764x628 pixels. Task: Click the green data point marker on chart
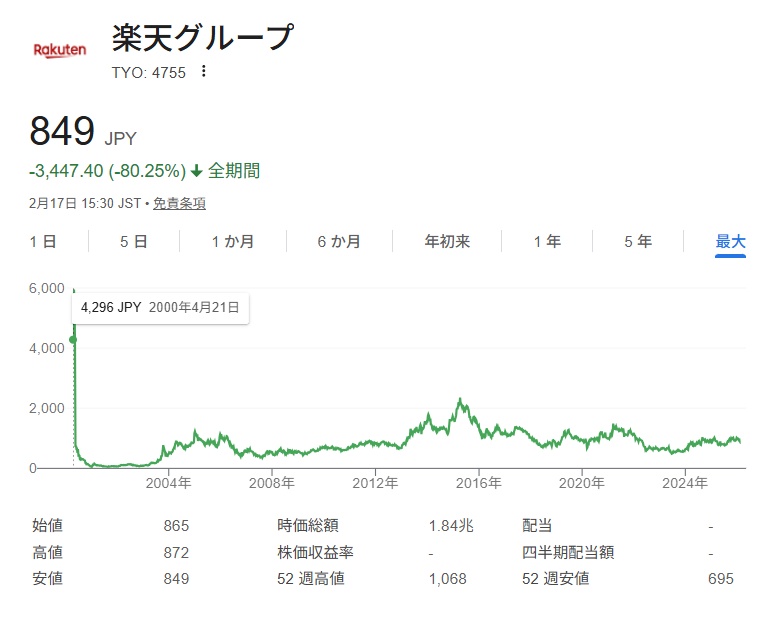tap(73, 340)
